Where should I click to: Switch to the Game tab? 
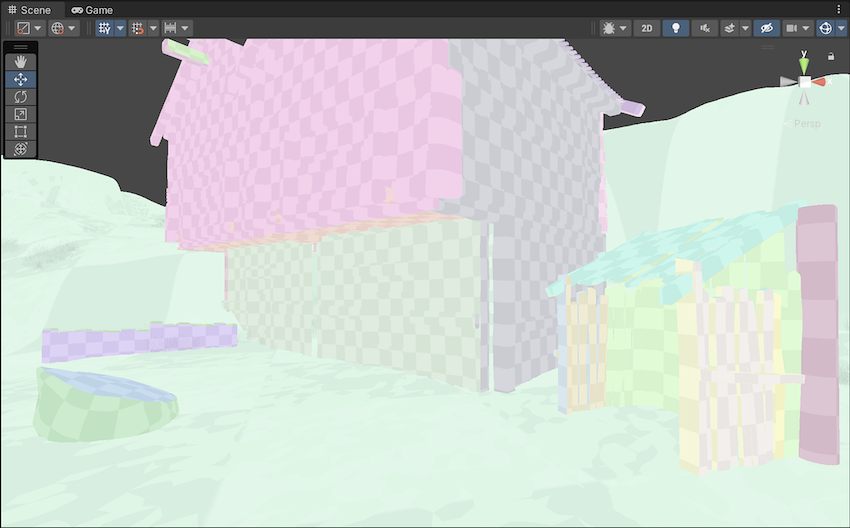click(92, 10)
